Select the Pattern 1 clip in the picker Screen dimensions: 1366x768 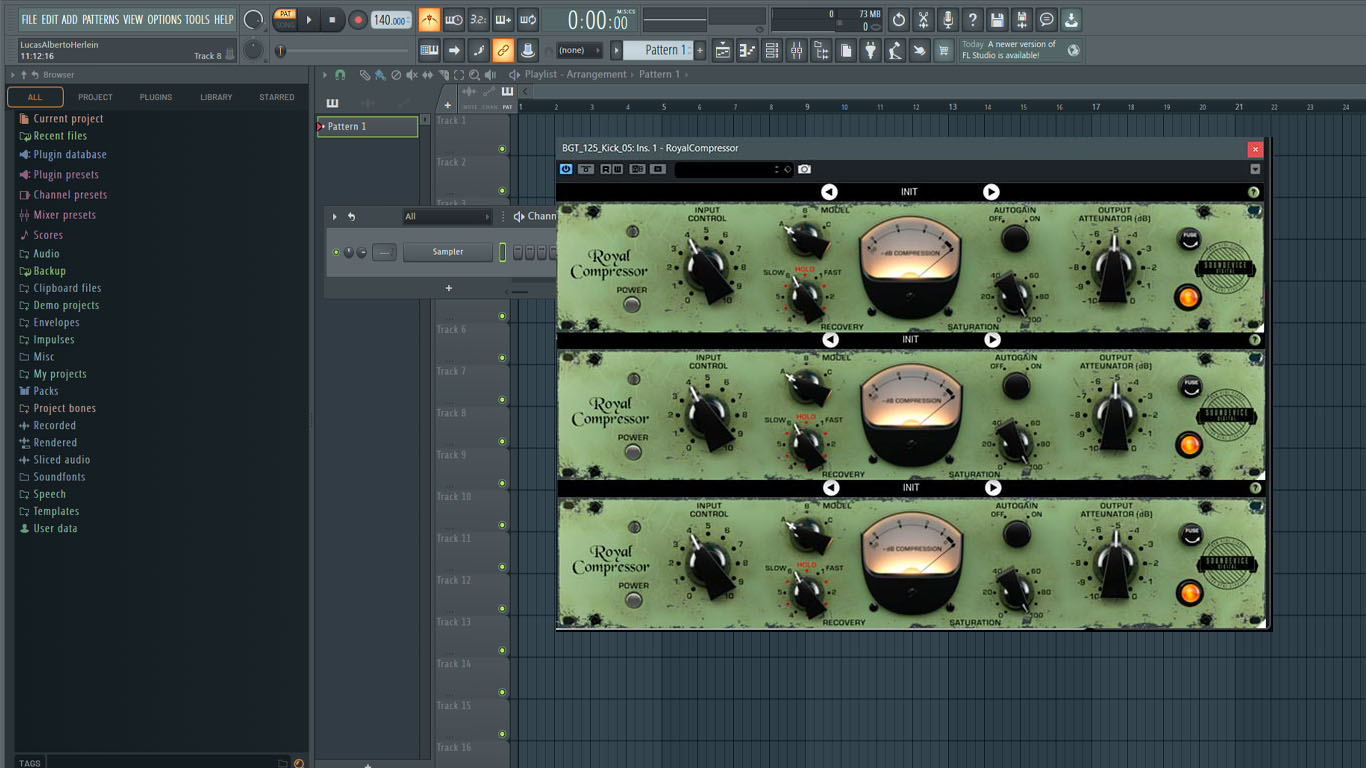point(368,127)
